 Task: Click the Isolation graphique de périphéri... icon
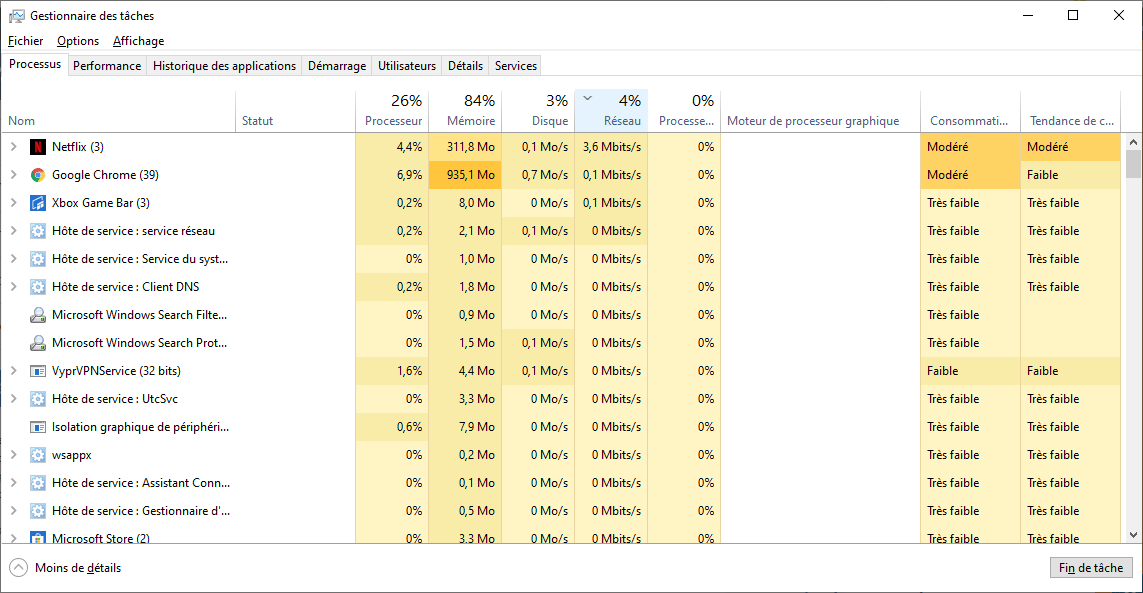(38, 427)
